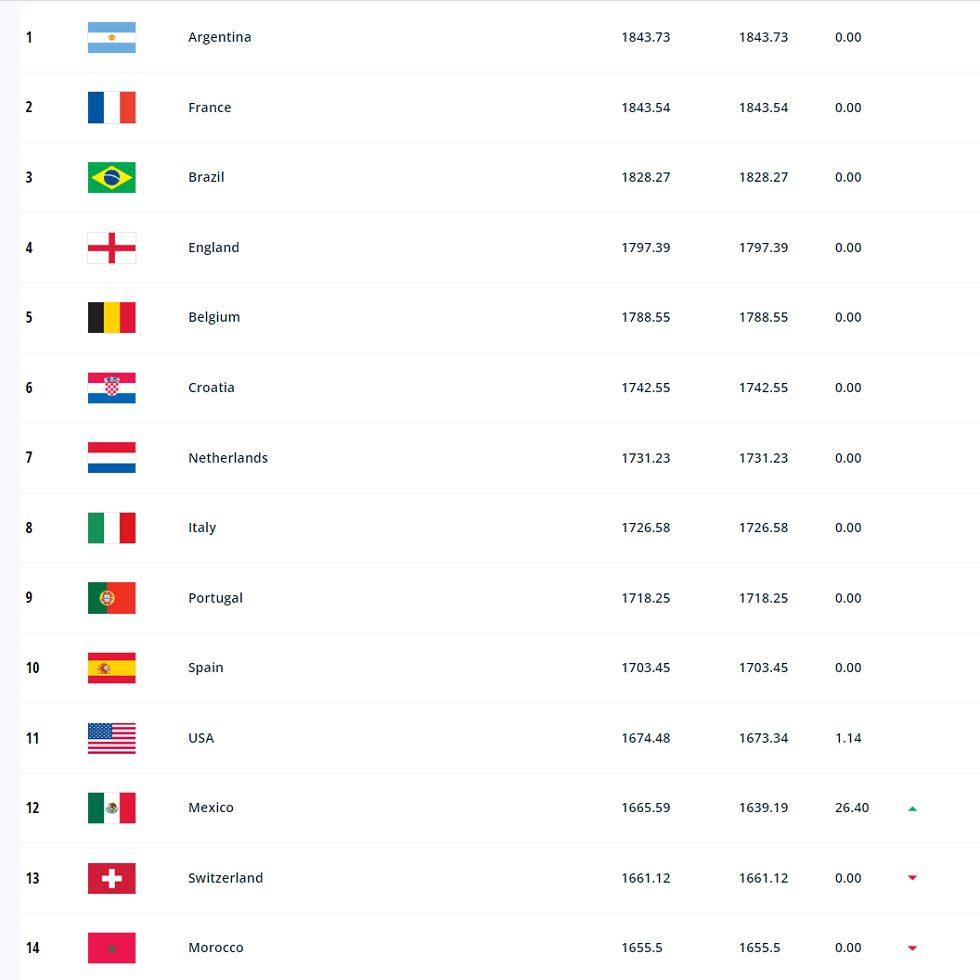980x980 pixels.
Task: Click Morocco's red down arrow indicator
Action: point(912,948)
